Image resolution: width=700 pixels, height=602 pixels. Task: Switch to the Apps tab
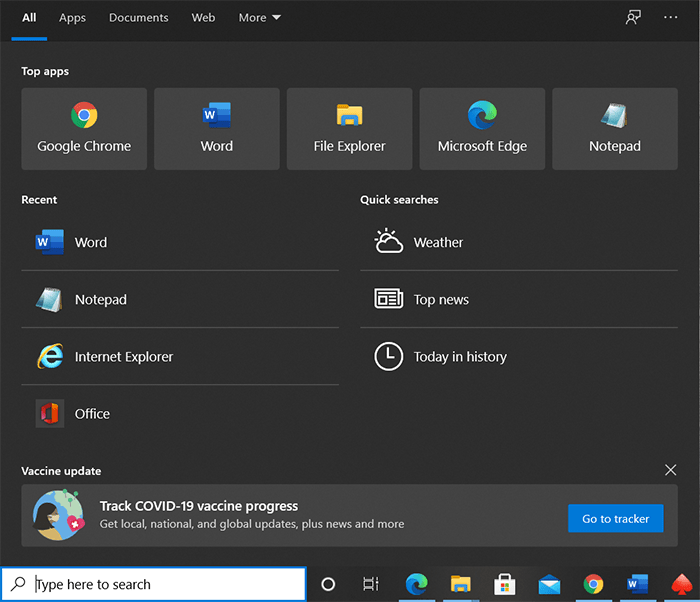72,17
